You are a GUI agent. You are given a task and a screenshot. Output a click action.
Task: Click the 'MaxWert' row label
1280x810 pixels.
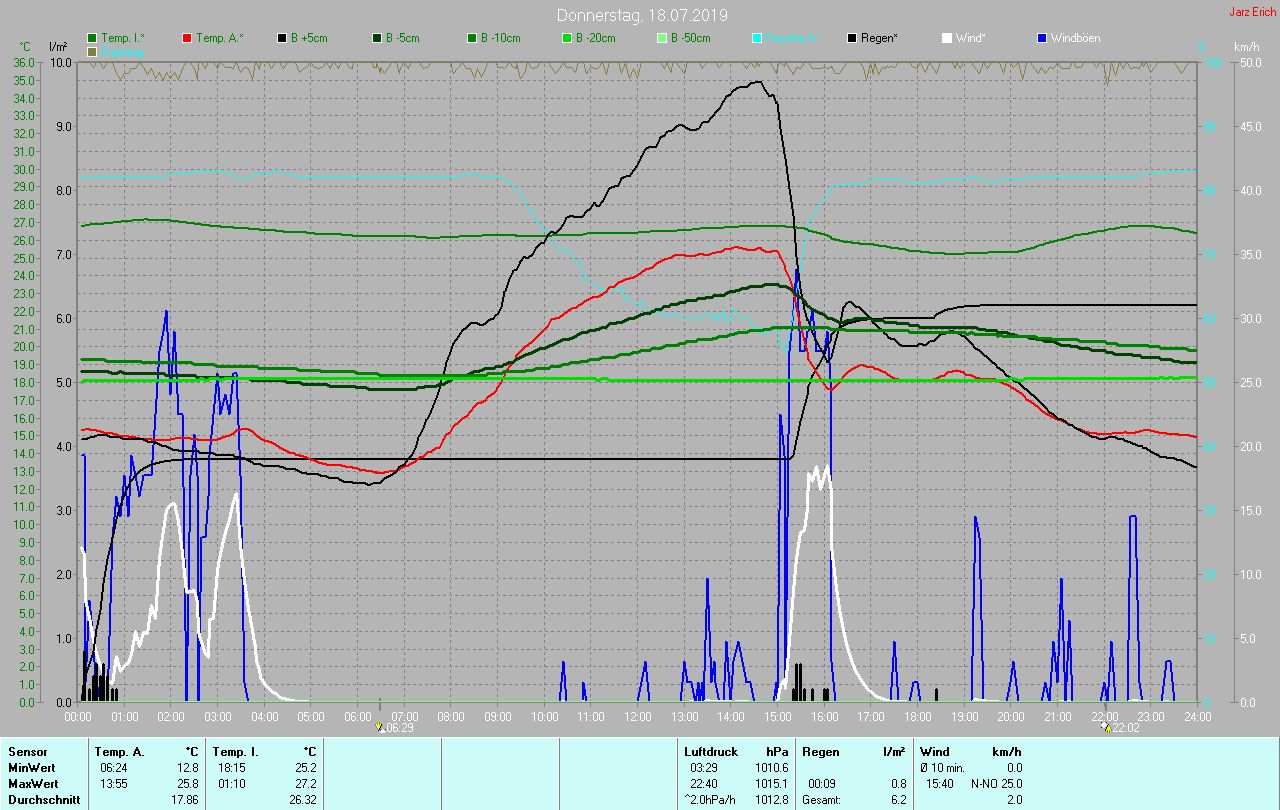tap(33, 784)
